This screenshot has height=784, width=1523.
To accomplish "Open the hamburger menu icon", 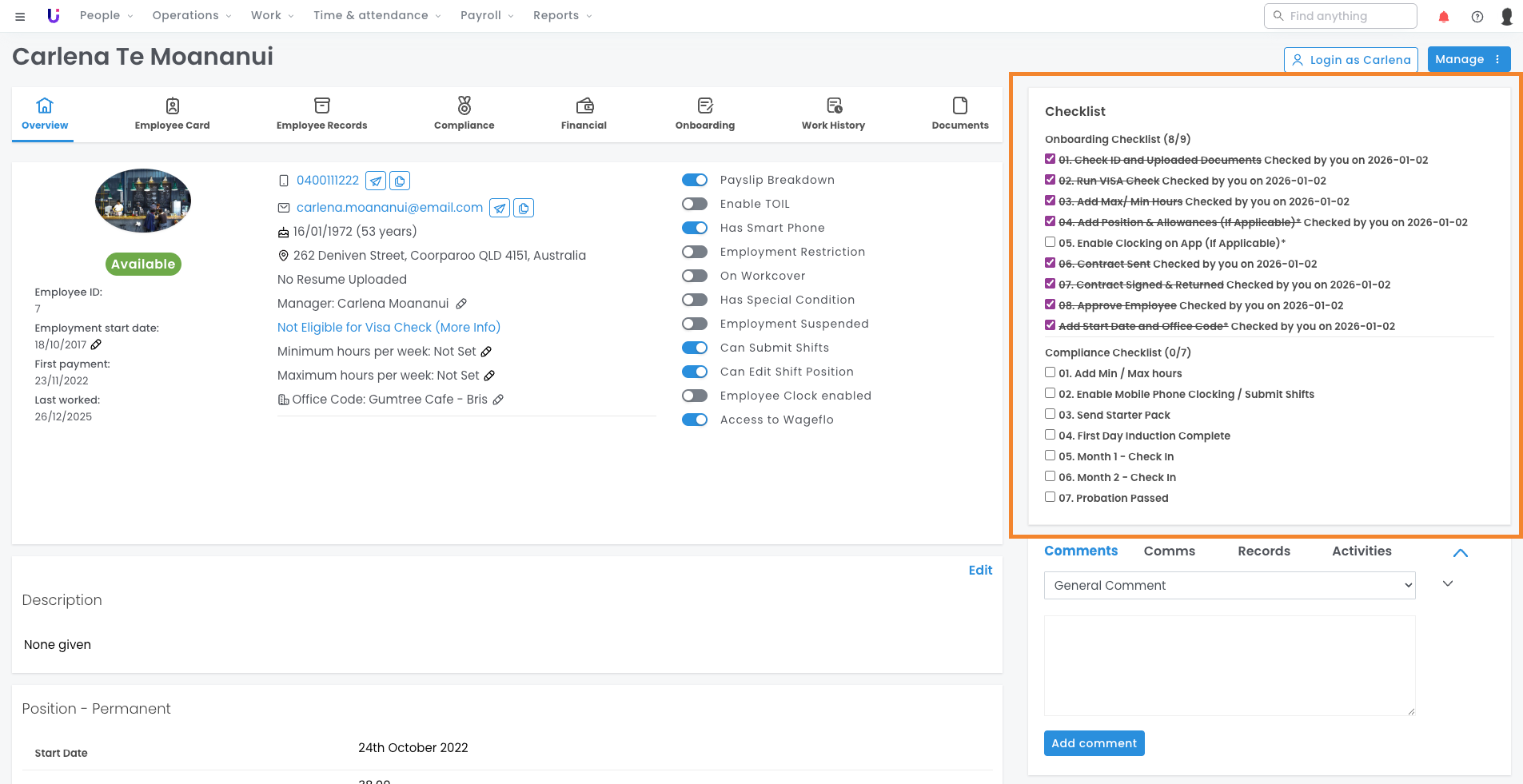I will (20, 16).
